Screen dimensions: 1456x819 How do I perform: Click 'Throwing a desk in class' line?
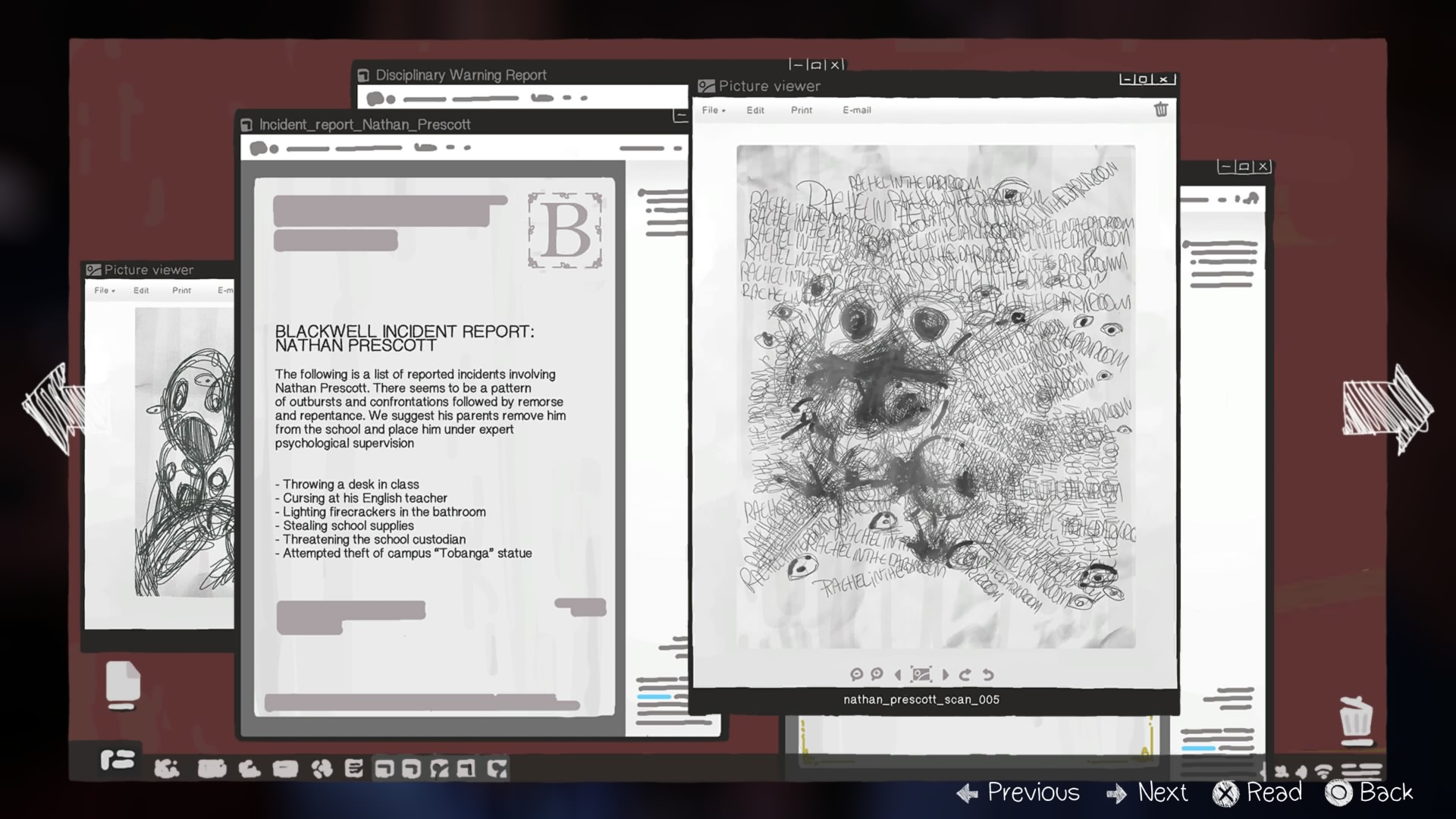pyautogui.click(x=347, y=484)
